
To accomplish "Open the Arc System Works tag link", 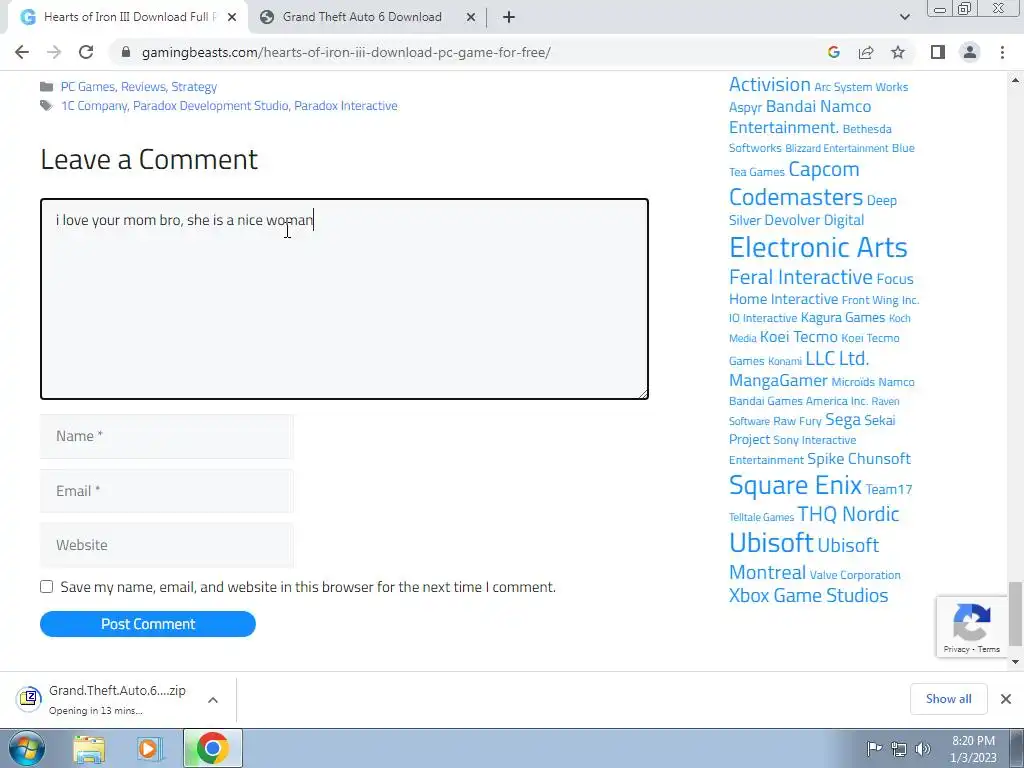I will [861, 87].
